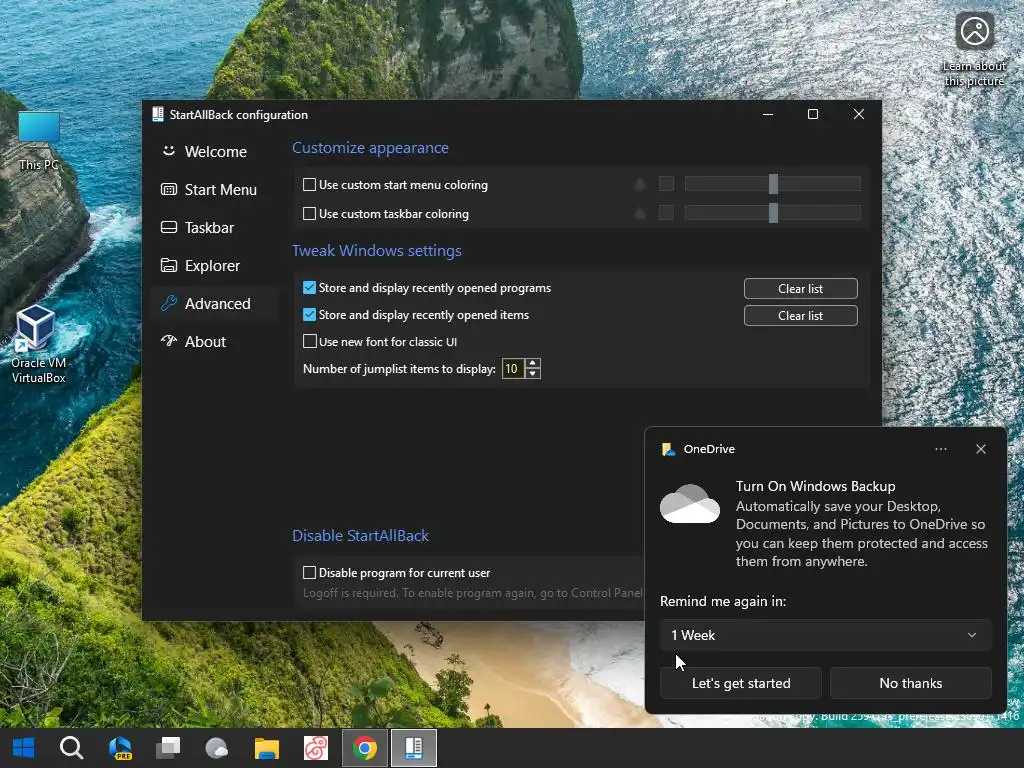The height and width of the screenshot is (768, 1024).
Task: Go to the Welcome section
Action: [216, 152]
